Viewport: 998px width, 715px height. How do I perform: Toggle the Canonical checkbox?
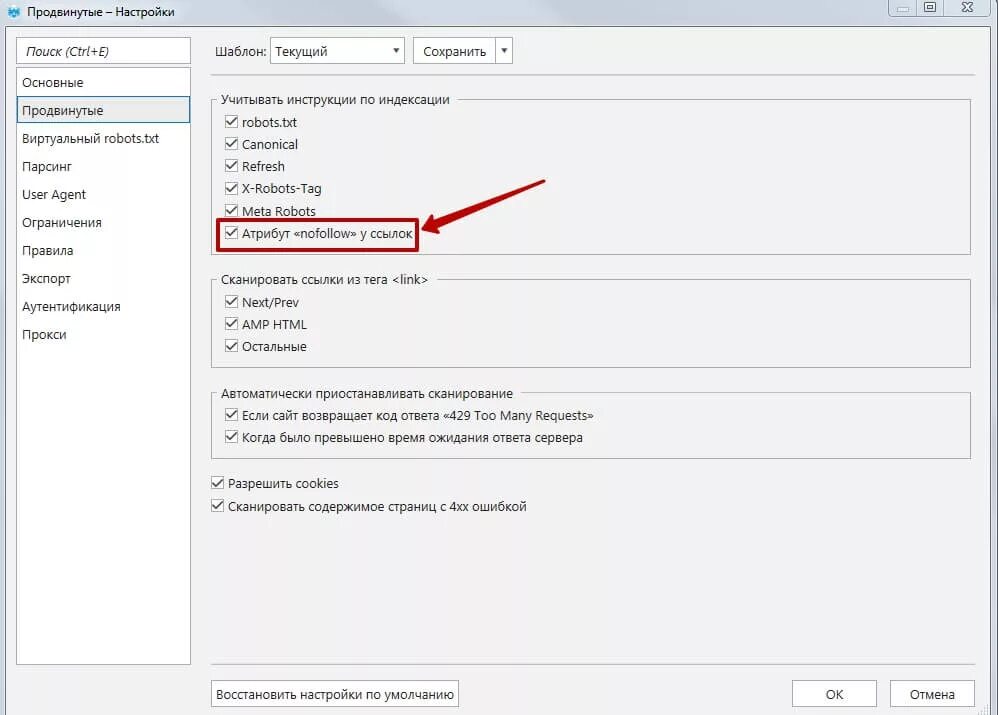[x=231, y=143]
